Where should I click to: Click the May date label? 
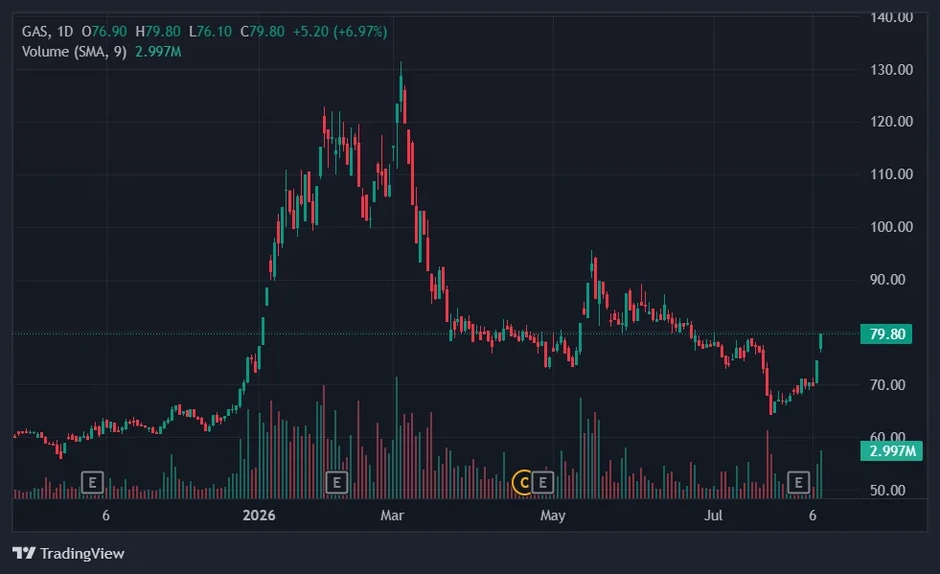click(553, 515)
